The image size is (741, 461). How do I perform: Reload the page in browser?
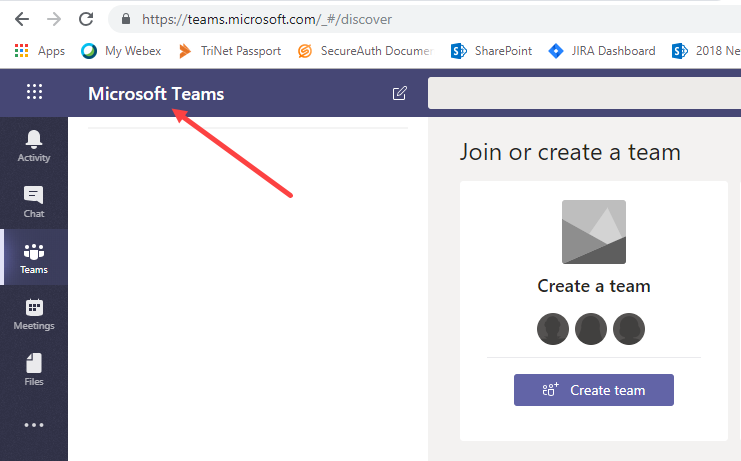tap(86, 19)
